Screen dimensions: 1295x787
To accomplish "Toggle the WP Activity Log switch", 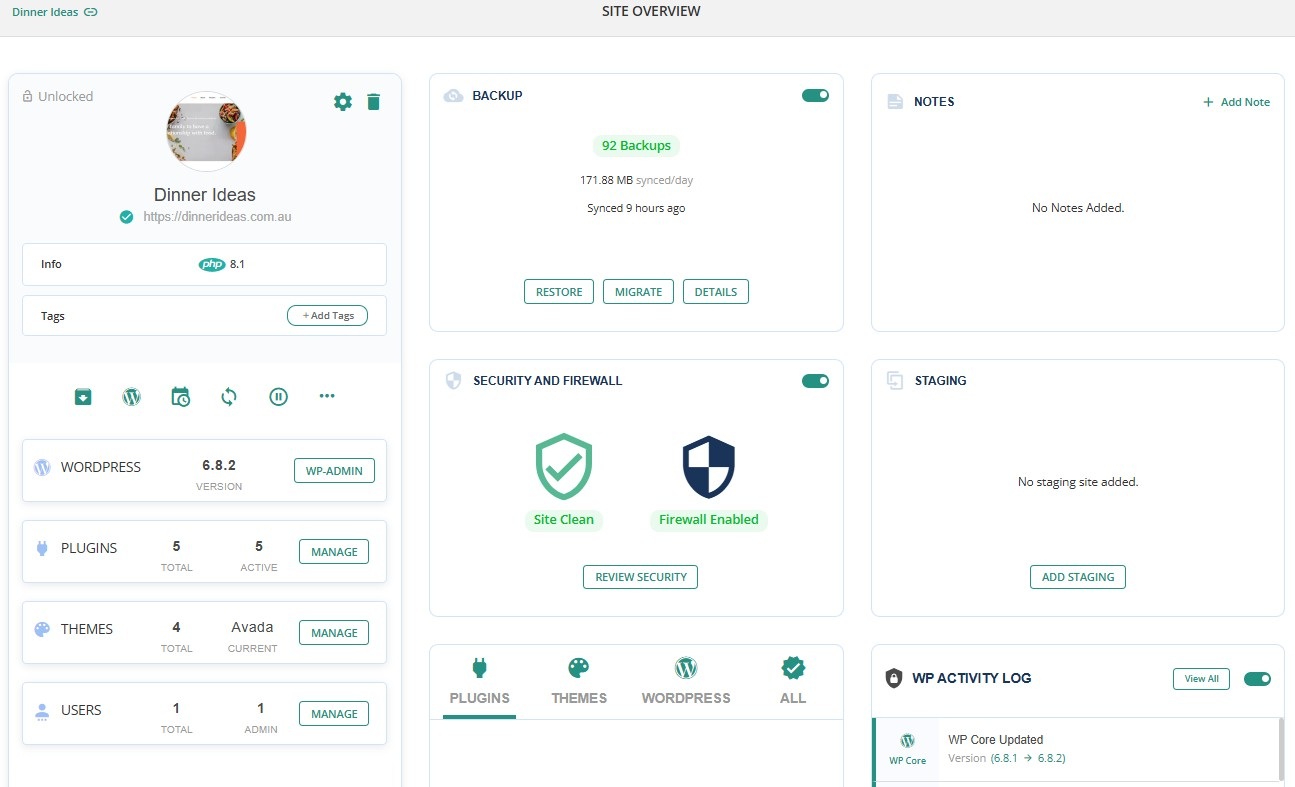I will [1257, 679].
